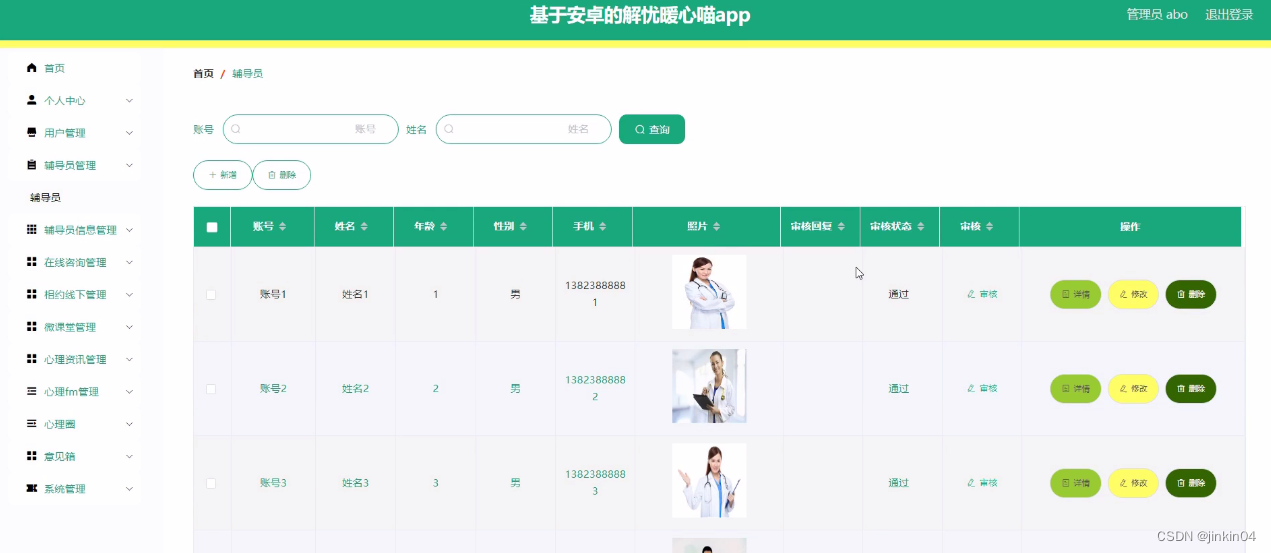The height and width of the screenshot is (553, 1271).
Task: Expand 在线咨询管理 chevron
Action: 130,262
